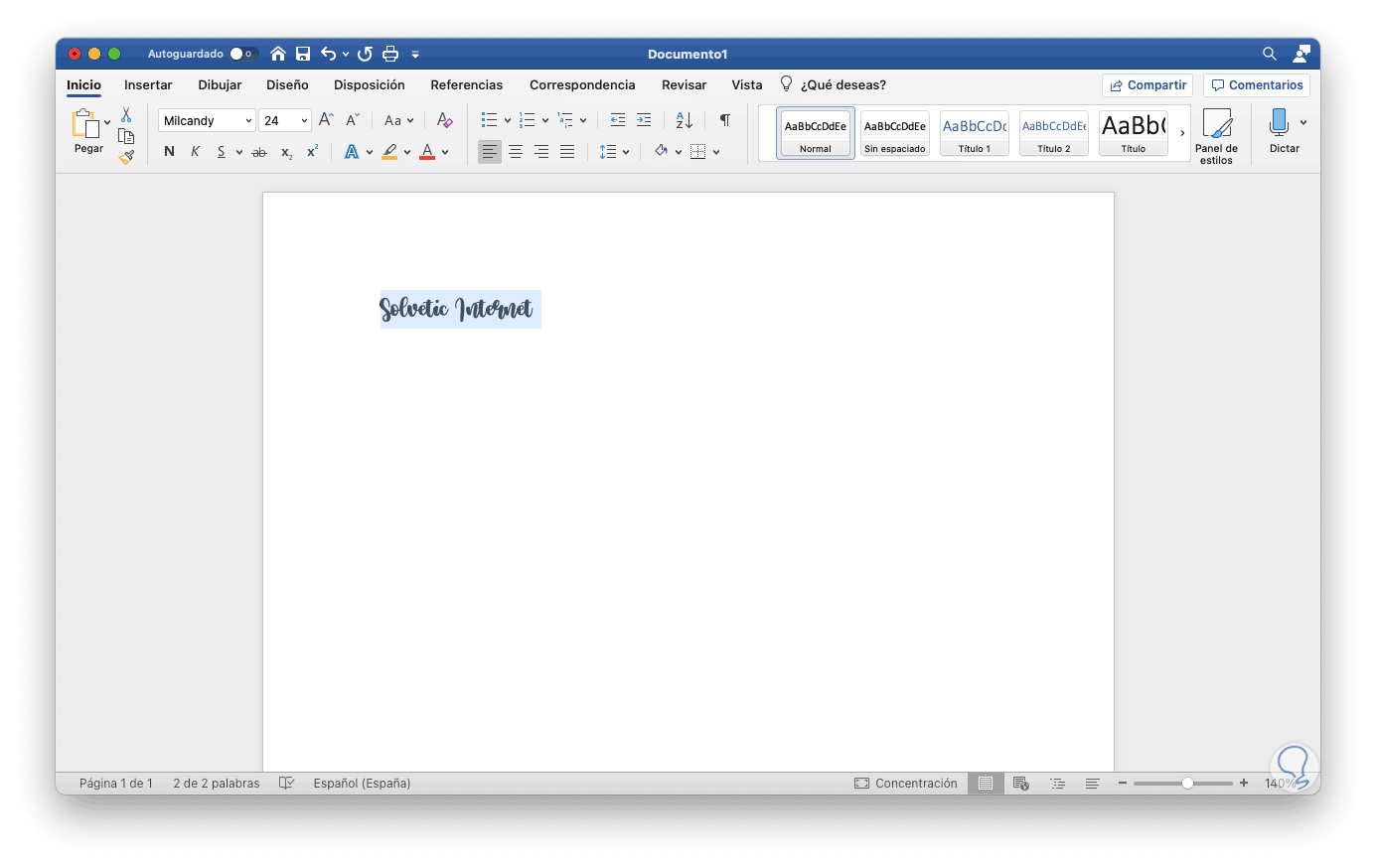Apply the Sin espaciado style
The height and width of the screenshot is (868, 1376).
pos(895,133)
